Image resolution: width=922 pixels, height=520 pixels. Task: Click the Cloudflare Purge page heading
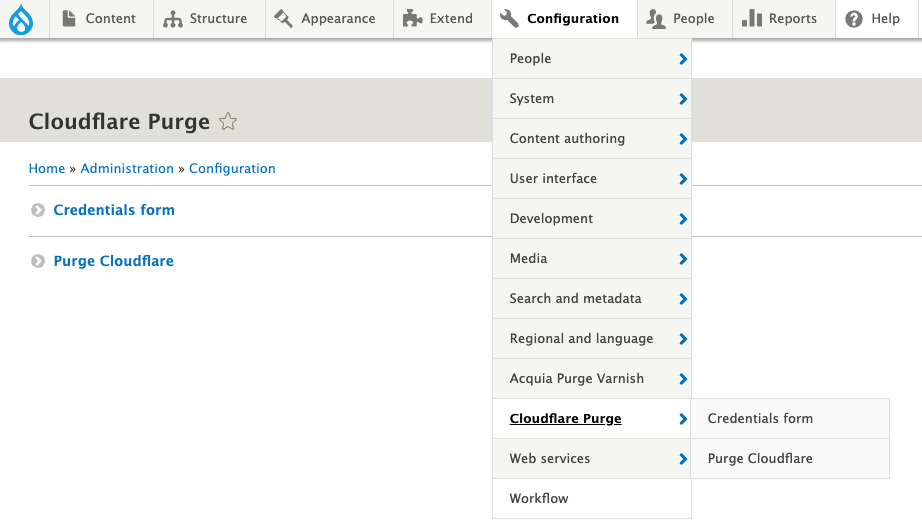[x=119, y=121]
